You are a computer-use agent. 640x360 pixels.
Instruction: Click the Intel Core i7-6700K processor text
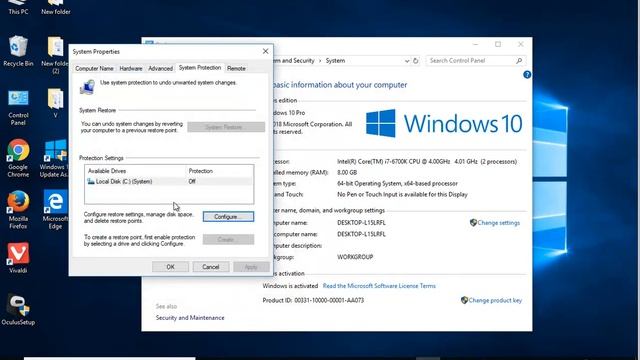coord(427,162)
